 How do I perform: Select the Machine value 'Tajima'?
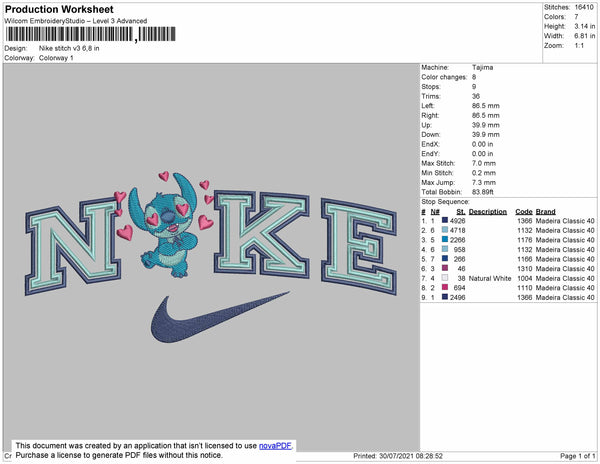pyautogui.click(x=483, y=67)
